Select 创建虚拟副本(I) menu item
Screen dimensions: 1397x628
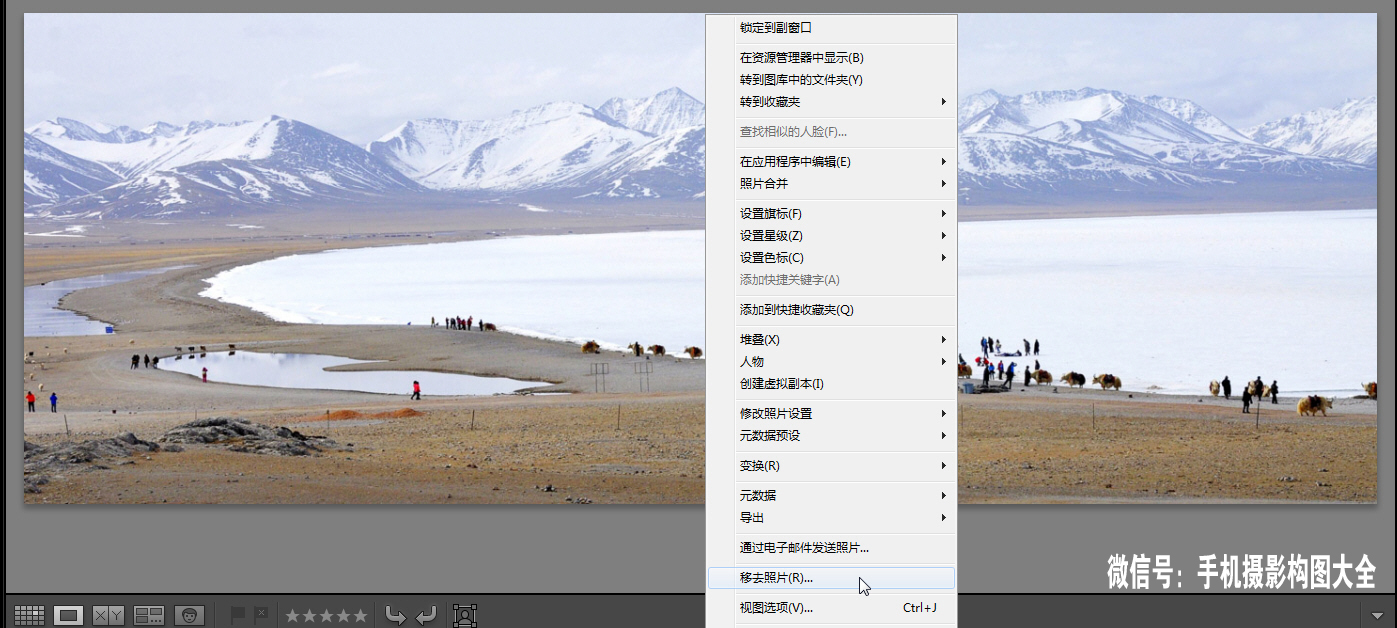click(x=781, y=384)
